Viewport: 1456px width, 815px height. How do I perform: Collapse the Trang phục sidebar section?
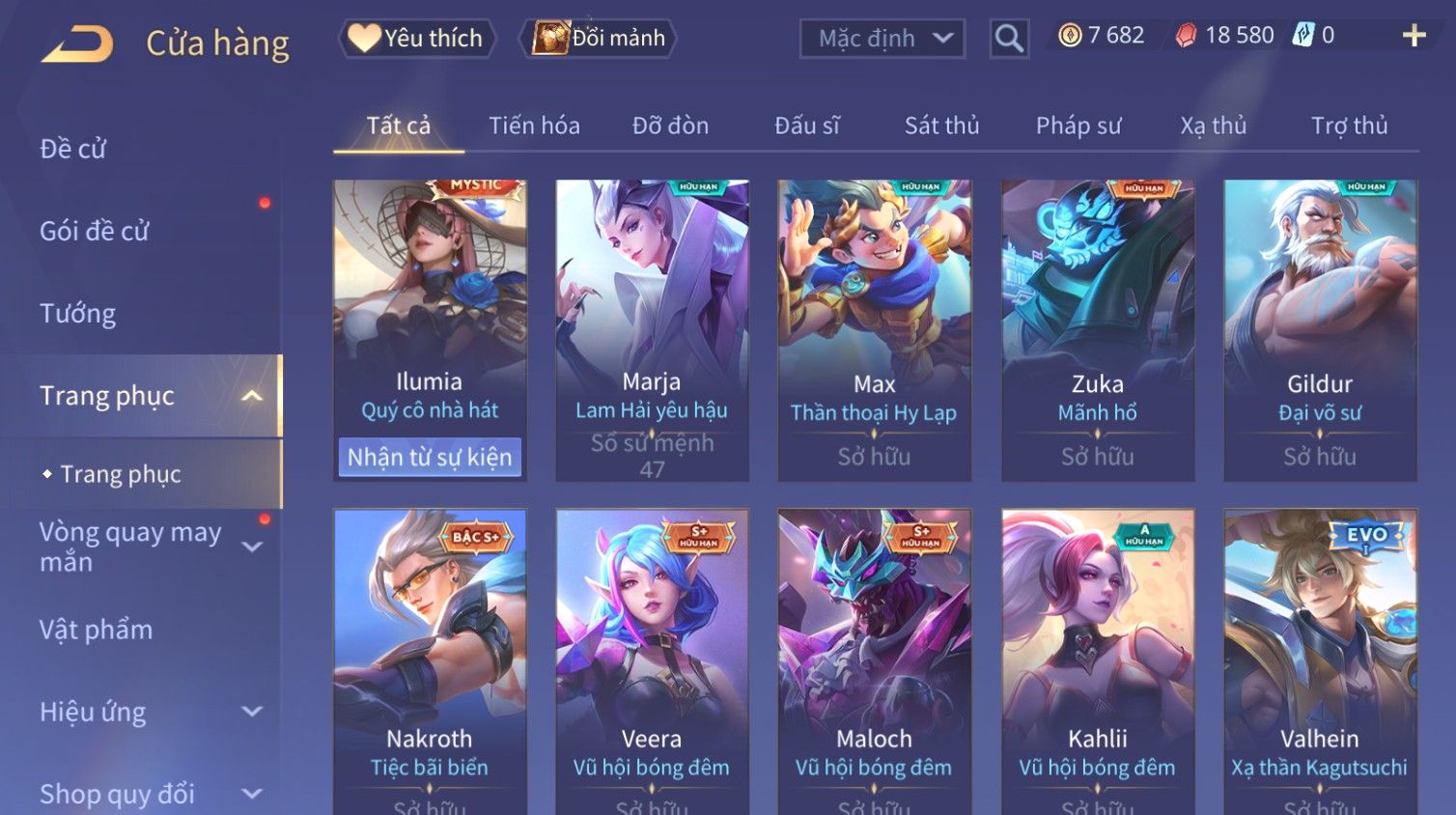click(252, 396)
